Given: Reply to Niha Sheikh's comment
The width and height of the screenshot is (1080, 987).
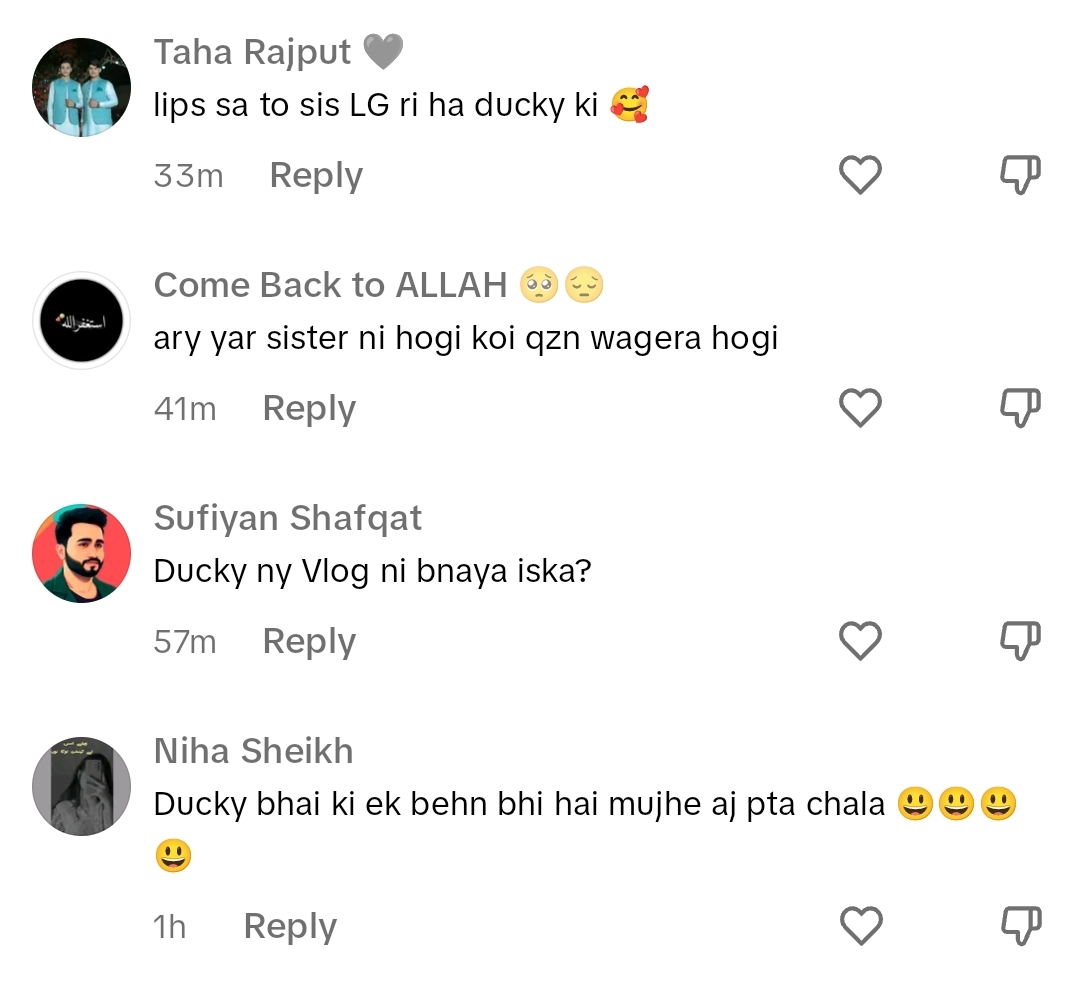Looking at the screenshot, I should click(x=289, y=925).
